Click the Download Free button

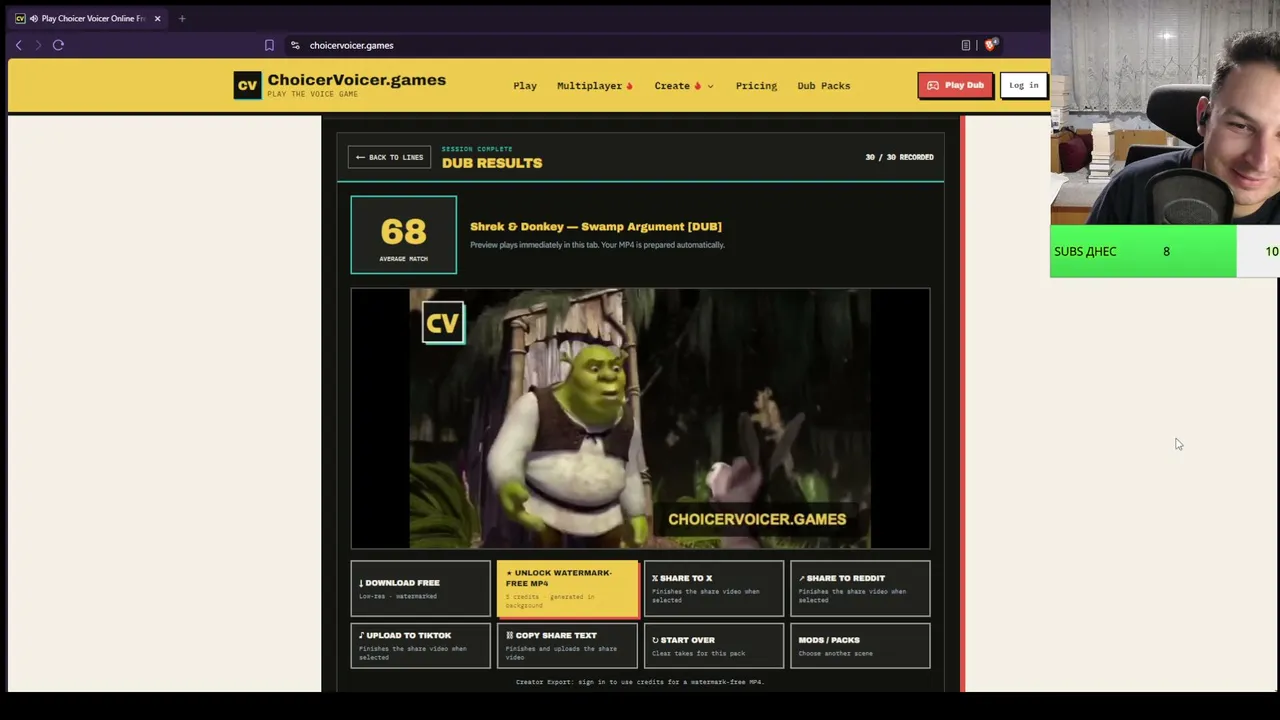click(421, 589)
